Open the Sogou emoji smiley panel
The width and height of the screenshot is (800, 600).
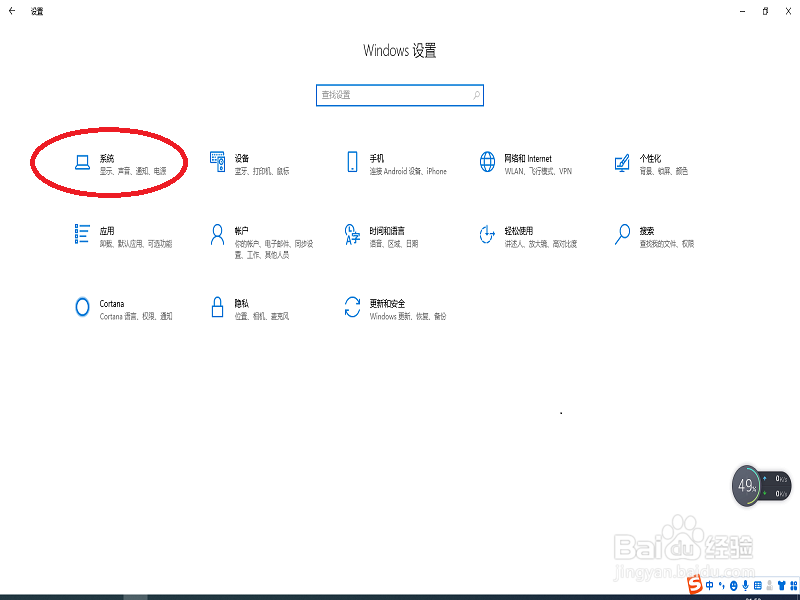(x=734, y=586)
